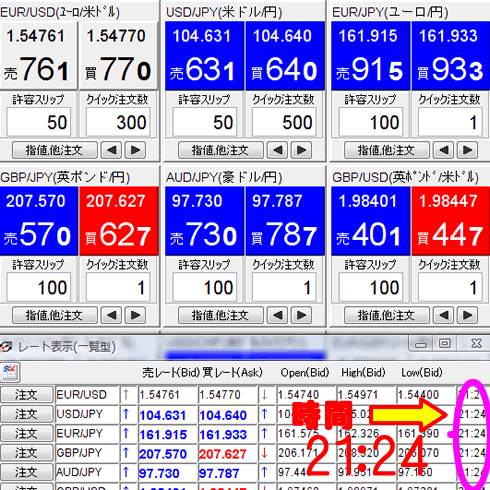Edit the EUR/JPY allowed slip field showing 100
Viewport: 490px width, 490px height.
371,122
